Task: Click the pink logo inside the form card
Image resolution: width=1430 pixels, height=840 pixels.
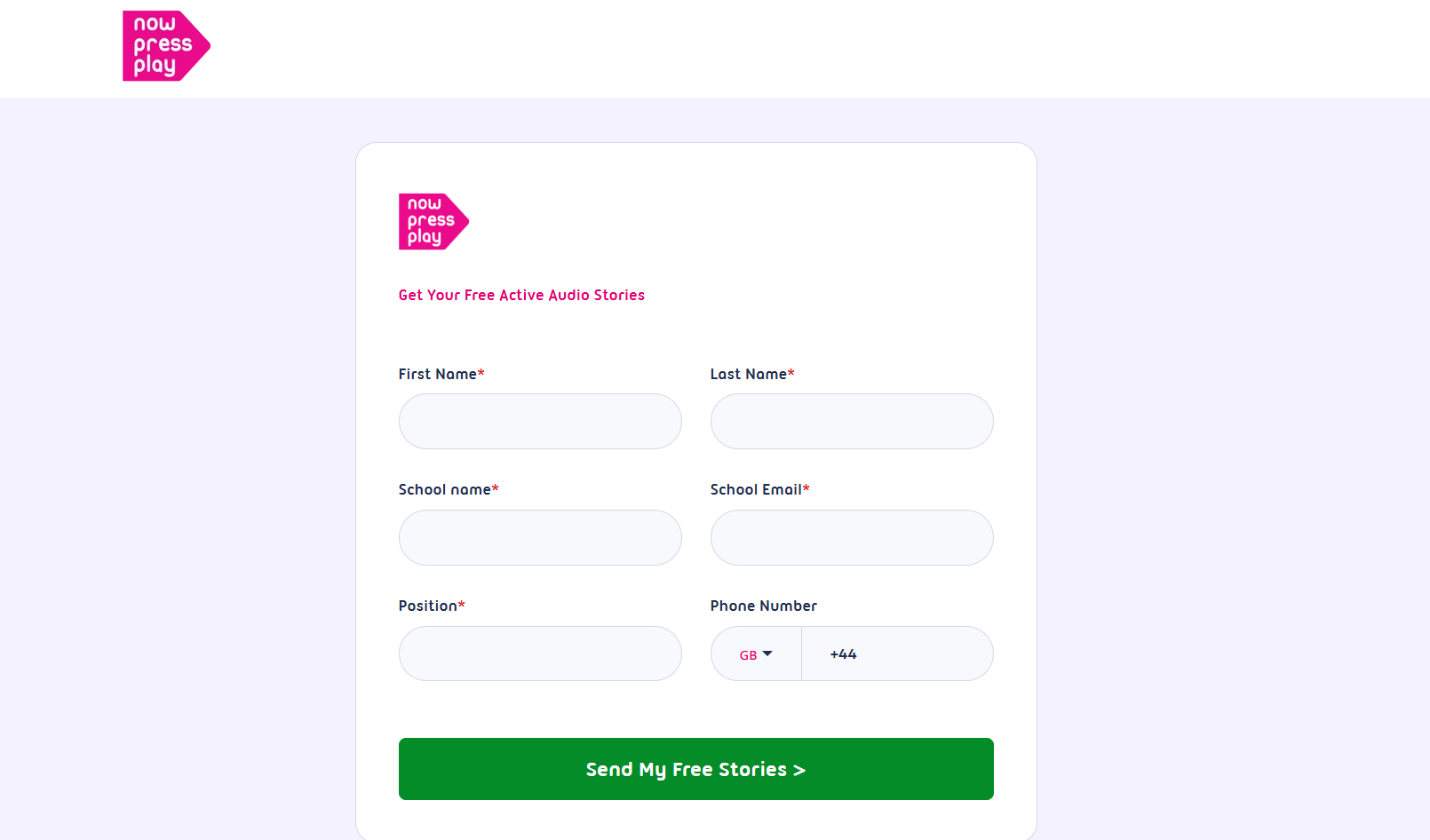Action: tap(433, 221)
